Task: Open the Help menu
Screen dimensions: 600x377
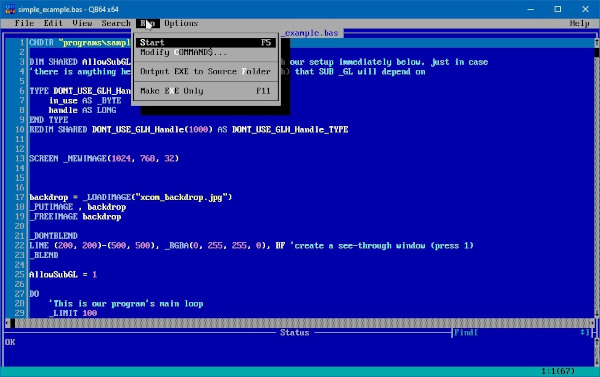Action: (x=580, y=23)
